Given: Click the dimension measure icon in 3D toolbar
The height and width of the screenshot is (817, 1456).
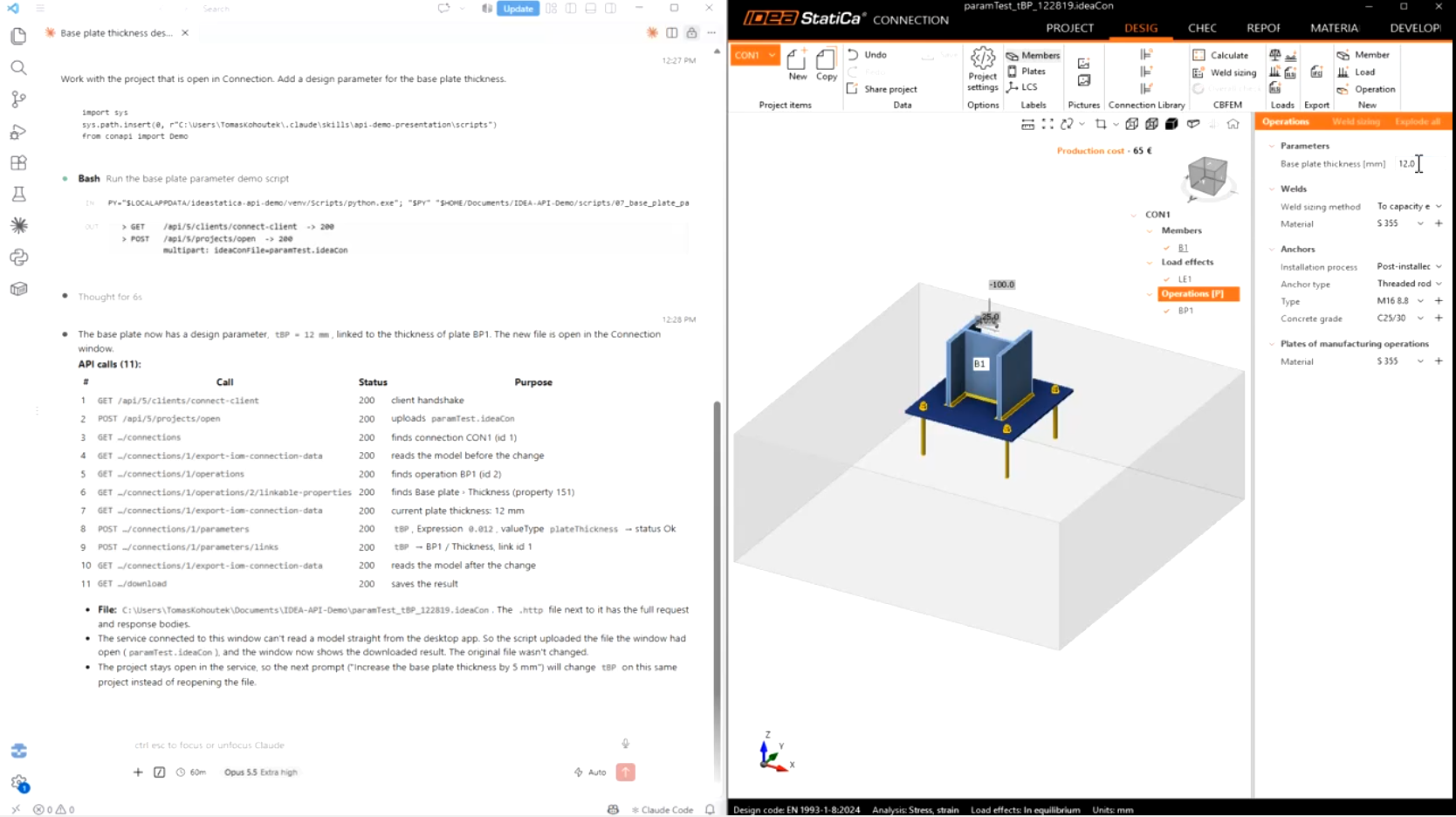Looking at the screenshot, I should [1027, 124].
